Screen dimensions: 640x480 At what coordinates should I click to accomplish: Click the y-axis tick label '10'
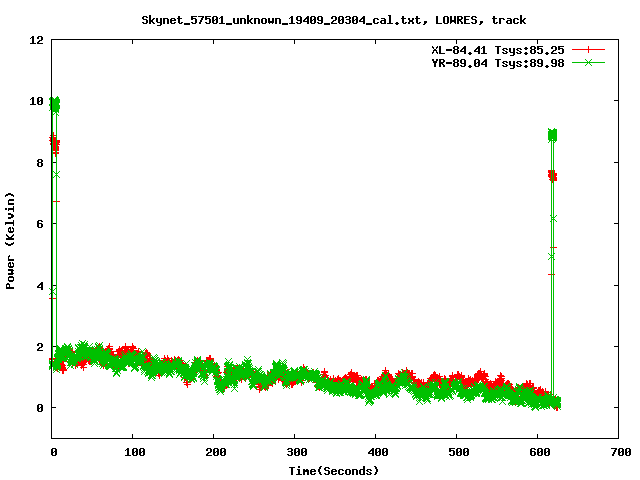point(36,101)
